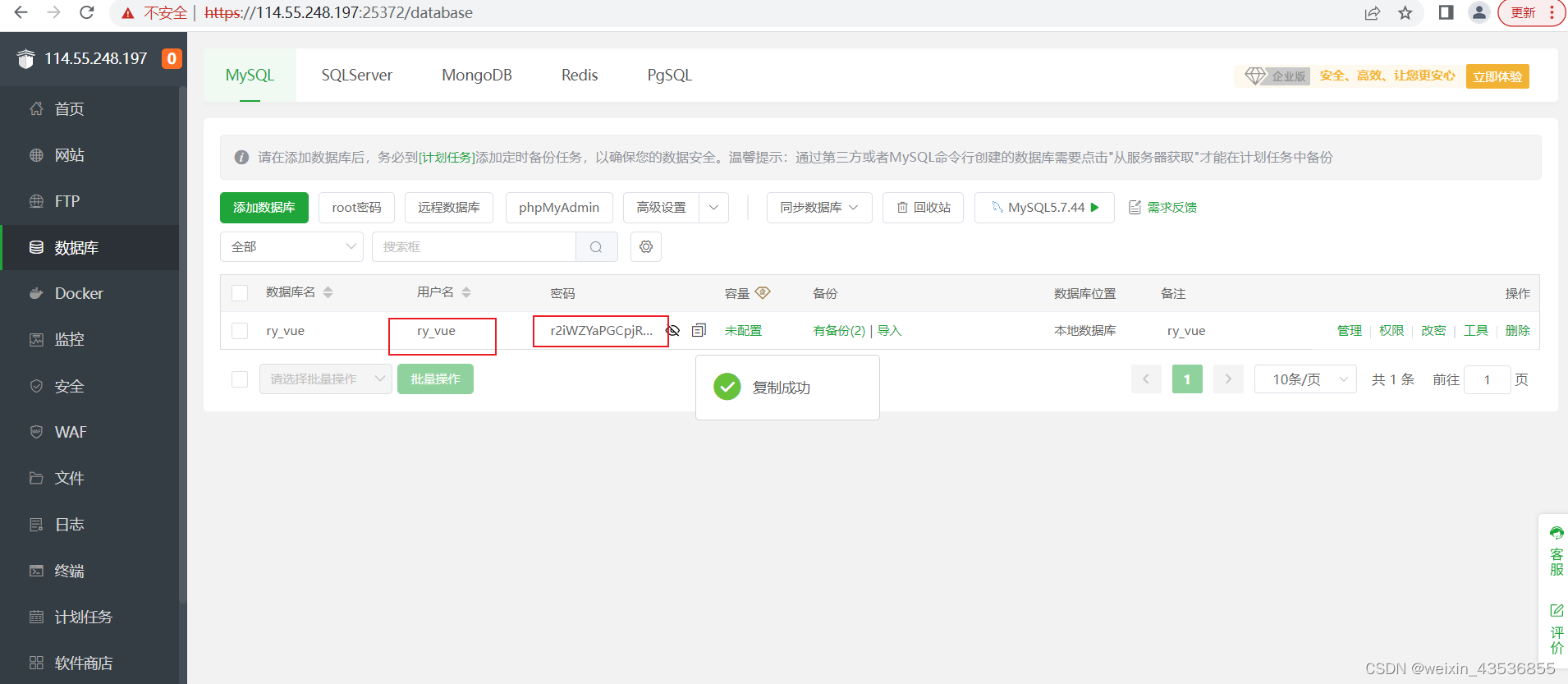Open table column settings gear icon
The height and width of the screenshot is (684, 1568).
click(646, 246)
